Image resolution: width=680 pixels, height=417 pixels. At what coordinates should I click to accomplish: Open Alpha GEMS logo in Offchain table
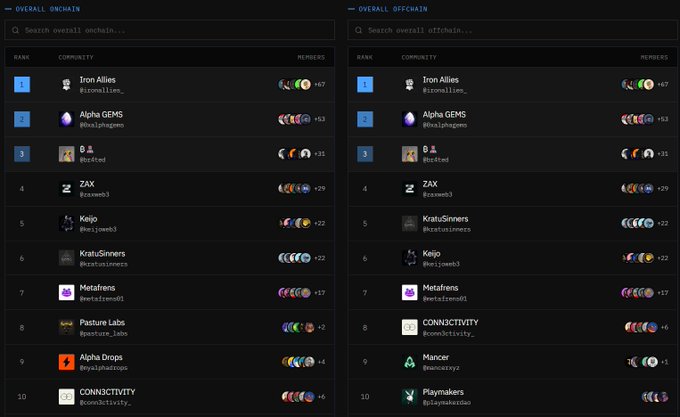pyautogui.click(x=409, y=119)
